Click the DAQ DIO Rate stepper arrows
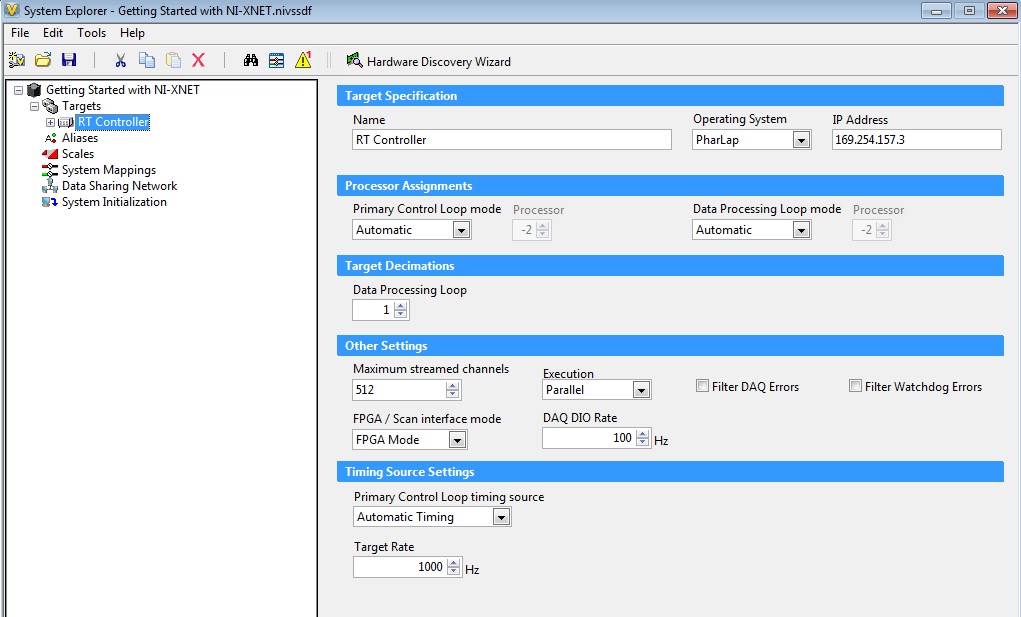1021x617 pixels. (643, 438)
